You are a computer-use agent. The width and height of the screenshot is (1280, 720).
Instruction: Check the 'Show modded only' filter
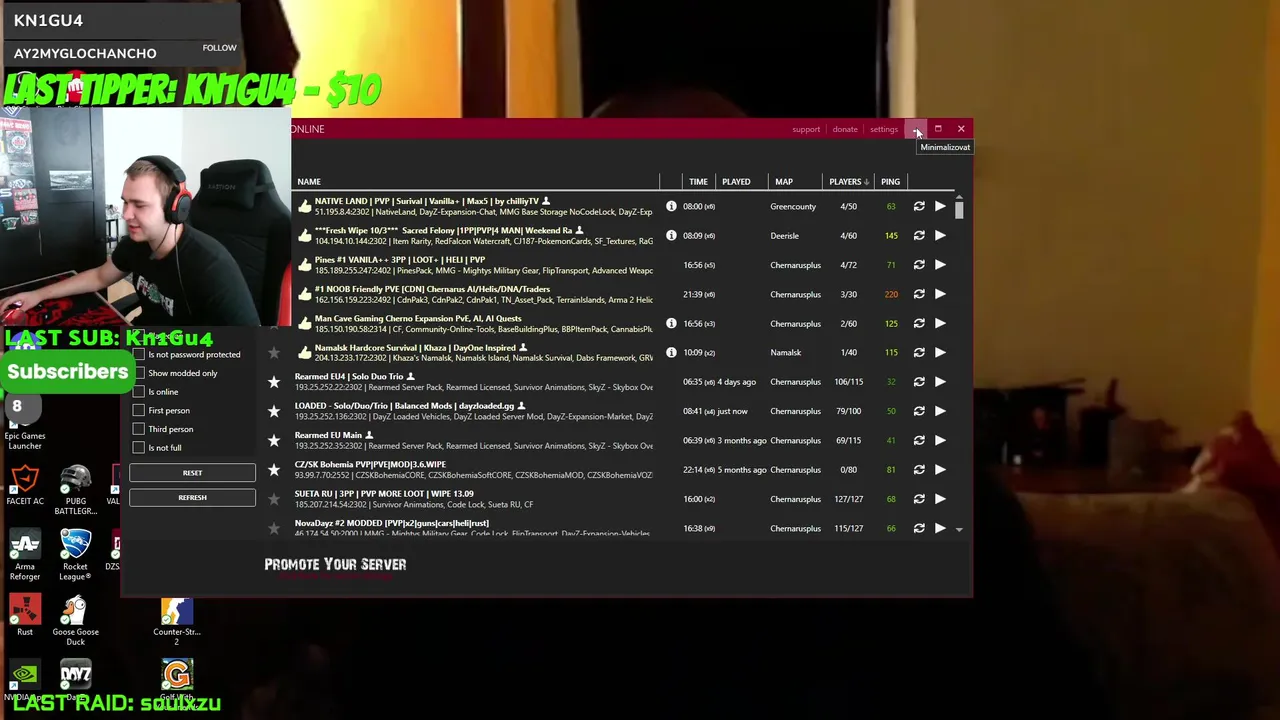(139, 373)
